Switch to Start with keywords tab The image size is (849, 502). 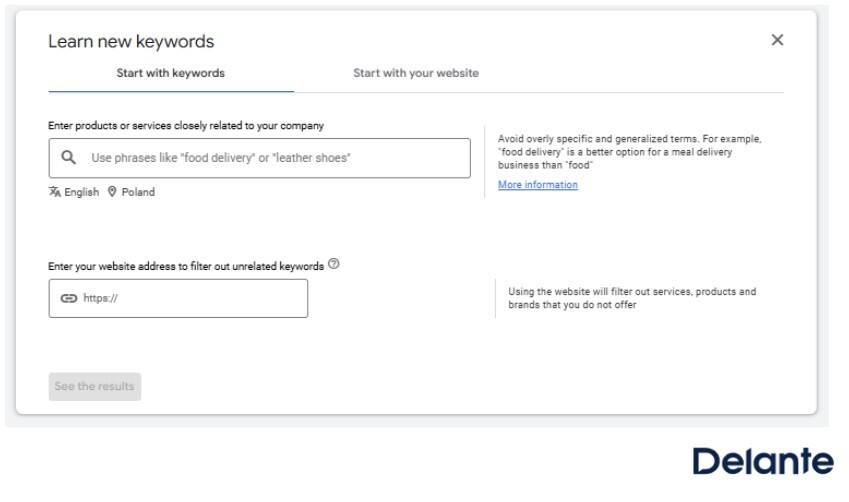tap(171, 73)
